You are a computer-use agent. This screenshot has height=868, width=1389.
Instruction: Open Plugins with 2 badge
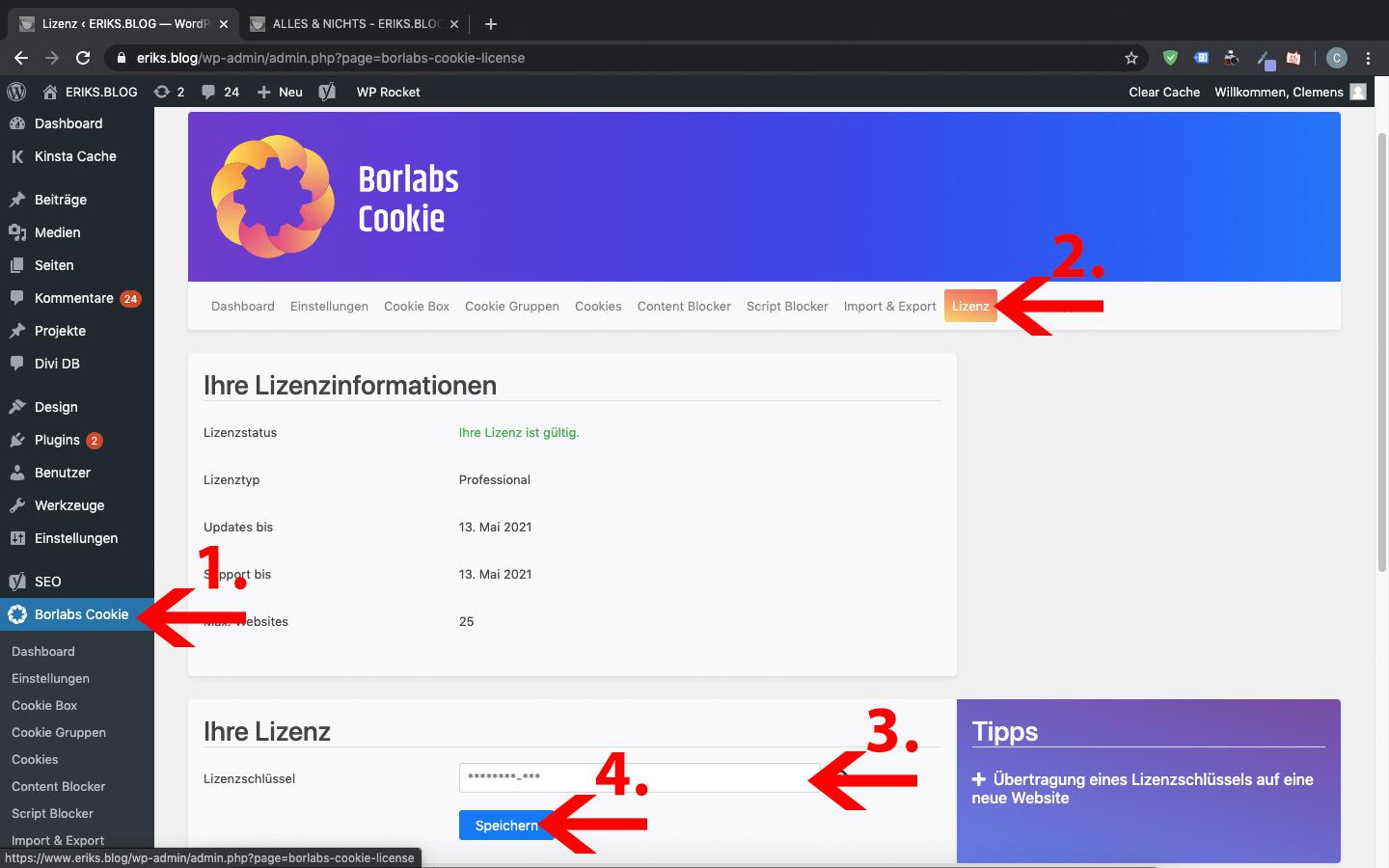[x=77, y=440]
